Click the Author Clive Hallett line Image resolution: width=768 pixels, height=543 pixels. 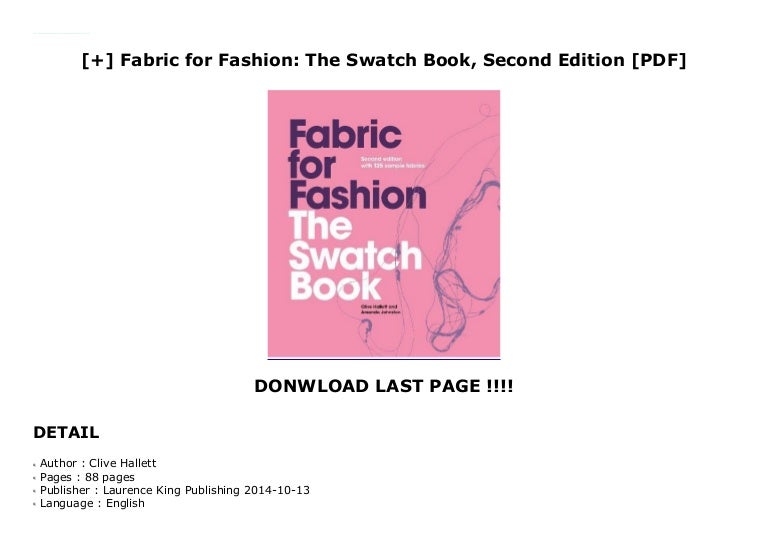point(98,463)
